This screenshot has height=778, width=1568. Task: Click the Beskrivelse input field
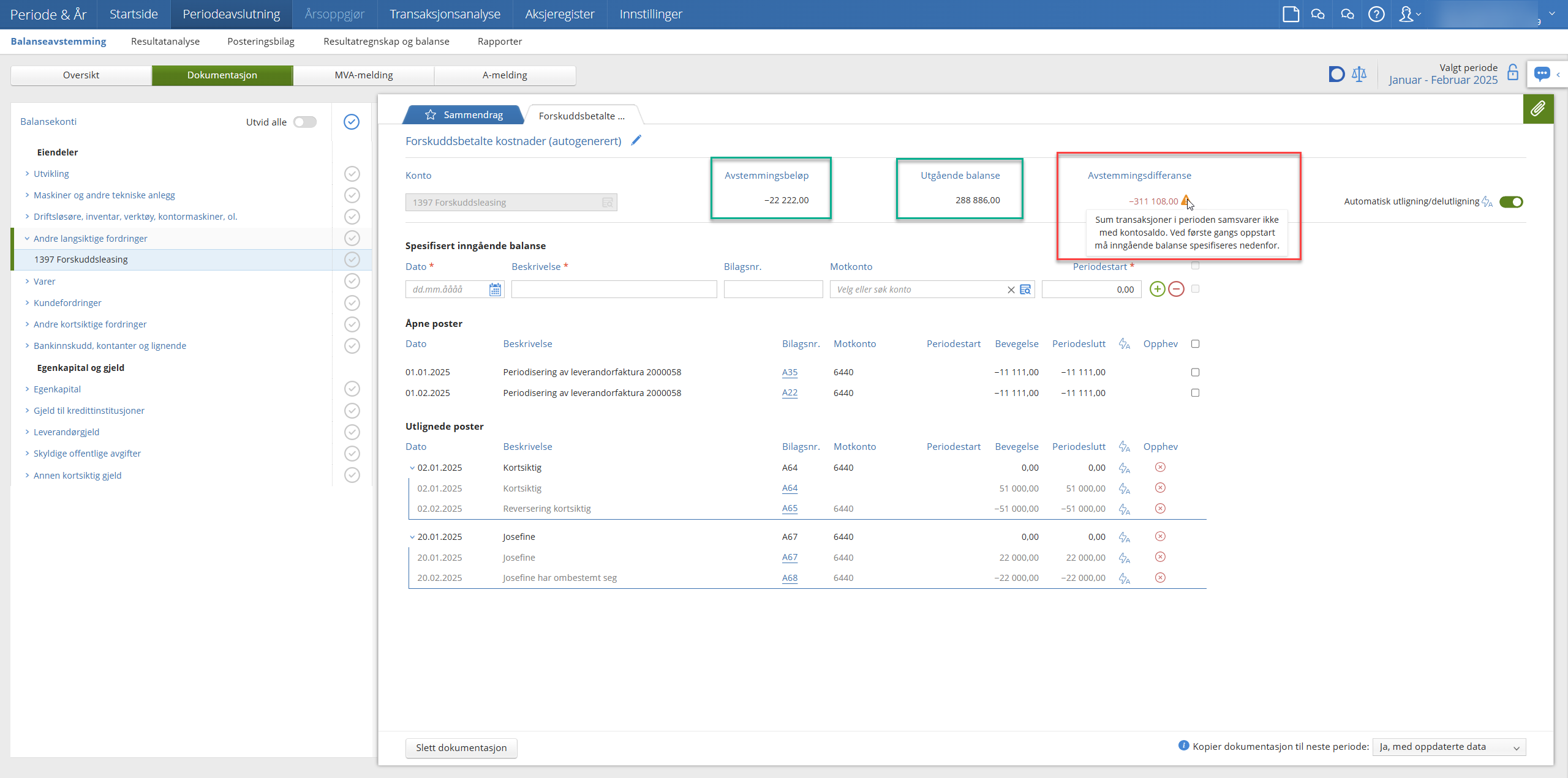click(614, 290)
